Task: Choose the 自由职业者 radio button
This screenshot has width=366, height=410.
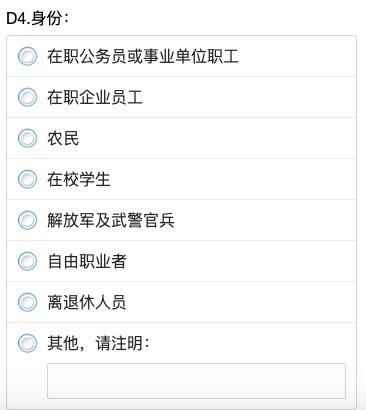Action: coord(27,261)
